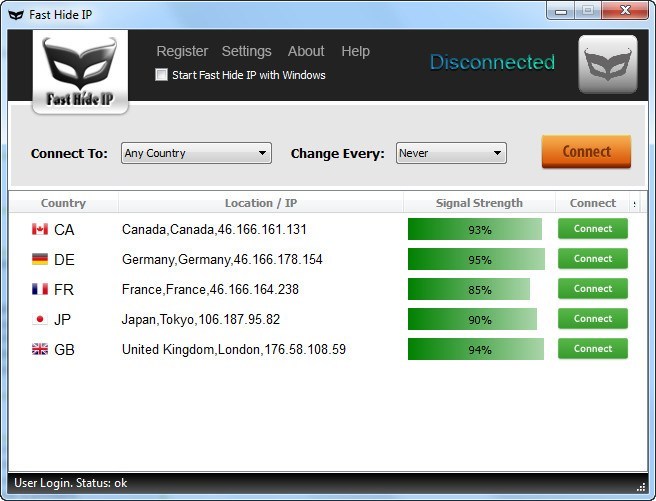The width and height of the screenshot is (656, 501).
Task: Select the Germany,Germany,46.166.178.154 entry
Action: (222, 259)
